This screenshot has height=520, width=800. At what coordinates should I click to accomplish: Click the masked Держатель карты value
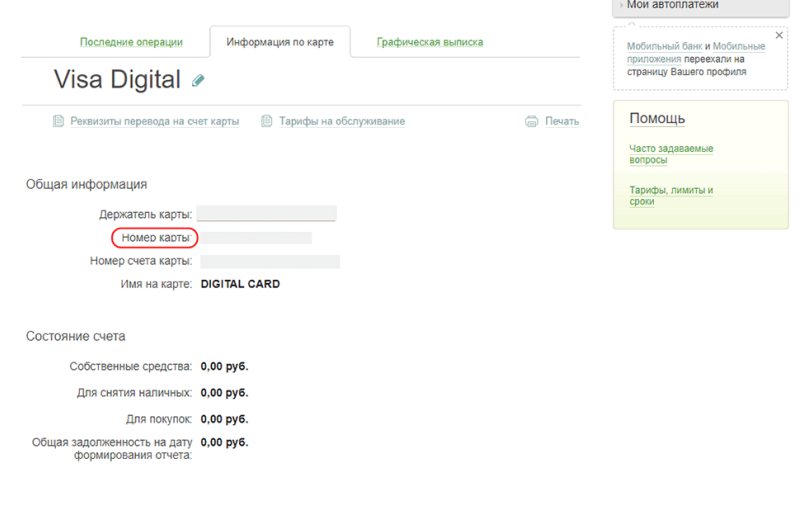pyautogui.click(x=266, y=214)
